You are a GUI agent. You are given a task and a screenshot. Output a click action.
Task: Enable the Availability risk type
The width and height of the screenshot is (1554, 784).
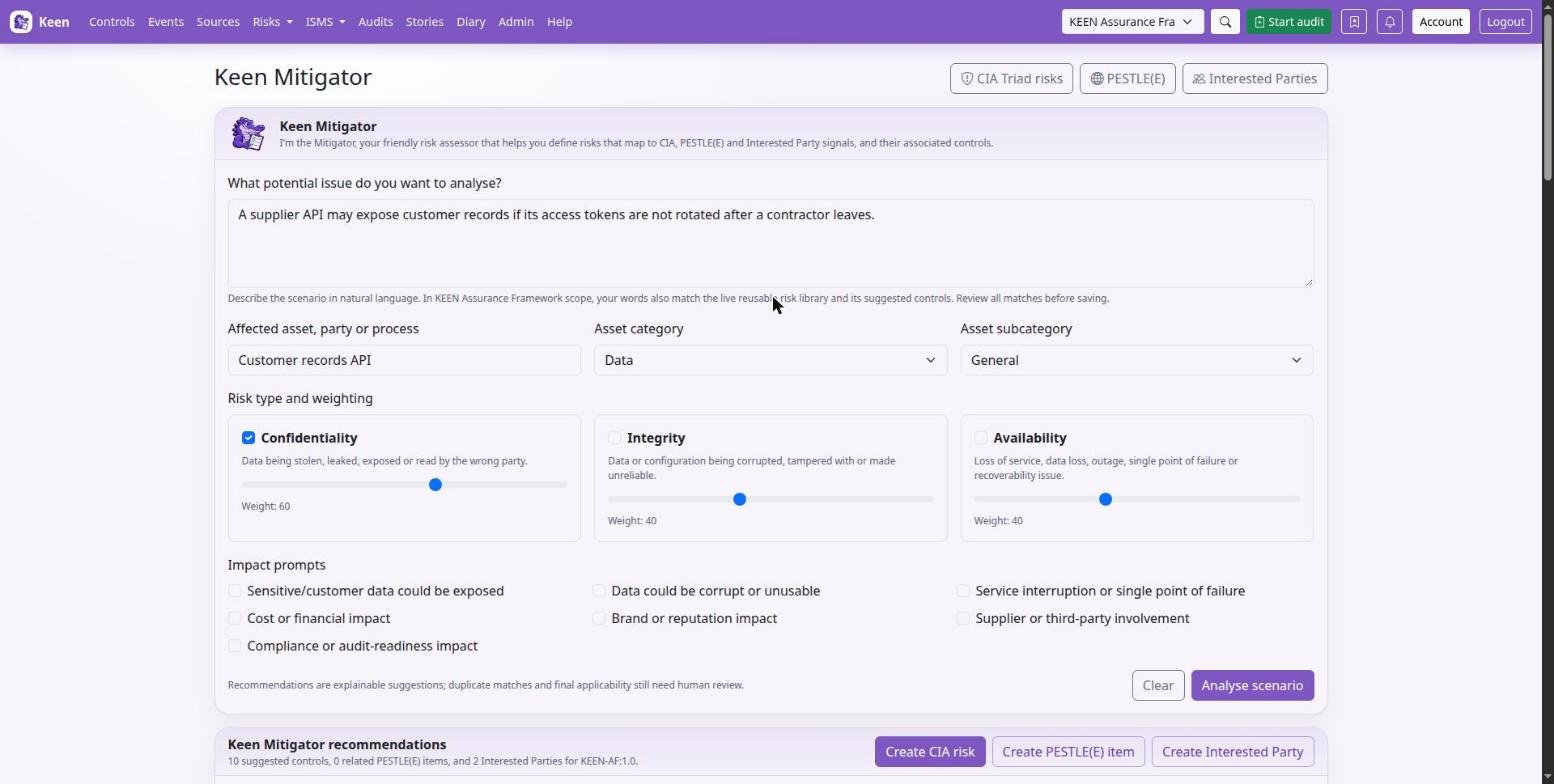tap(981, 438)
